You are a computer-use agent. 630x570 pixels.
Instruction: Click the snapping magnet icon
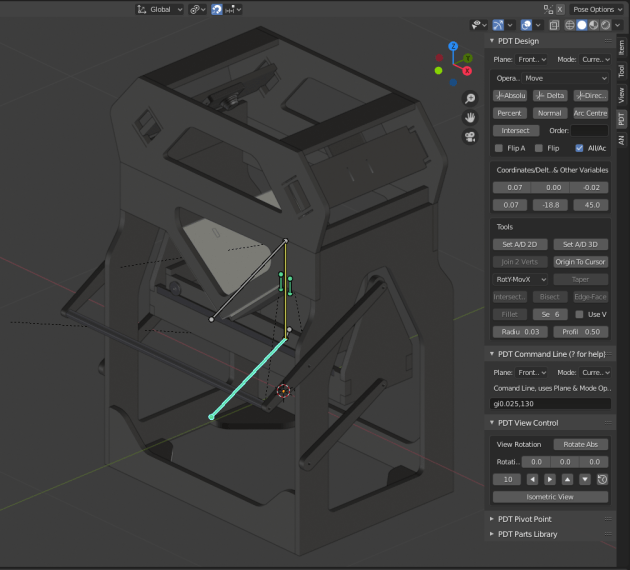216,9
